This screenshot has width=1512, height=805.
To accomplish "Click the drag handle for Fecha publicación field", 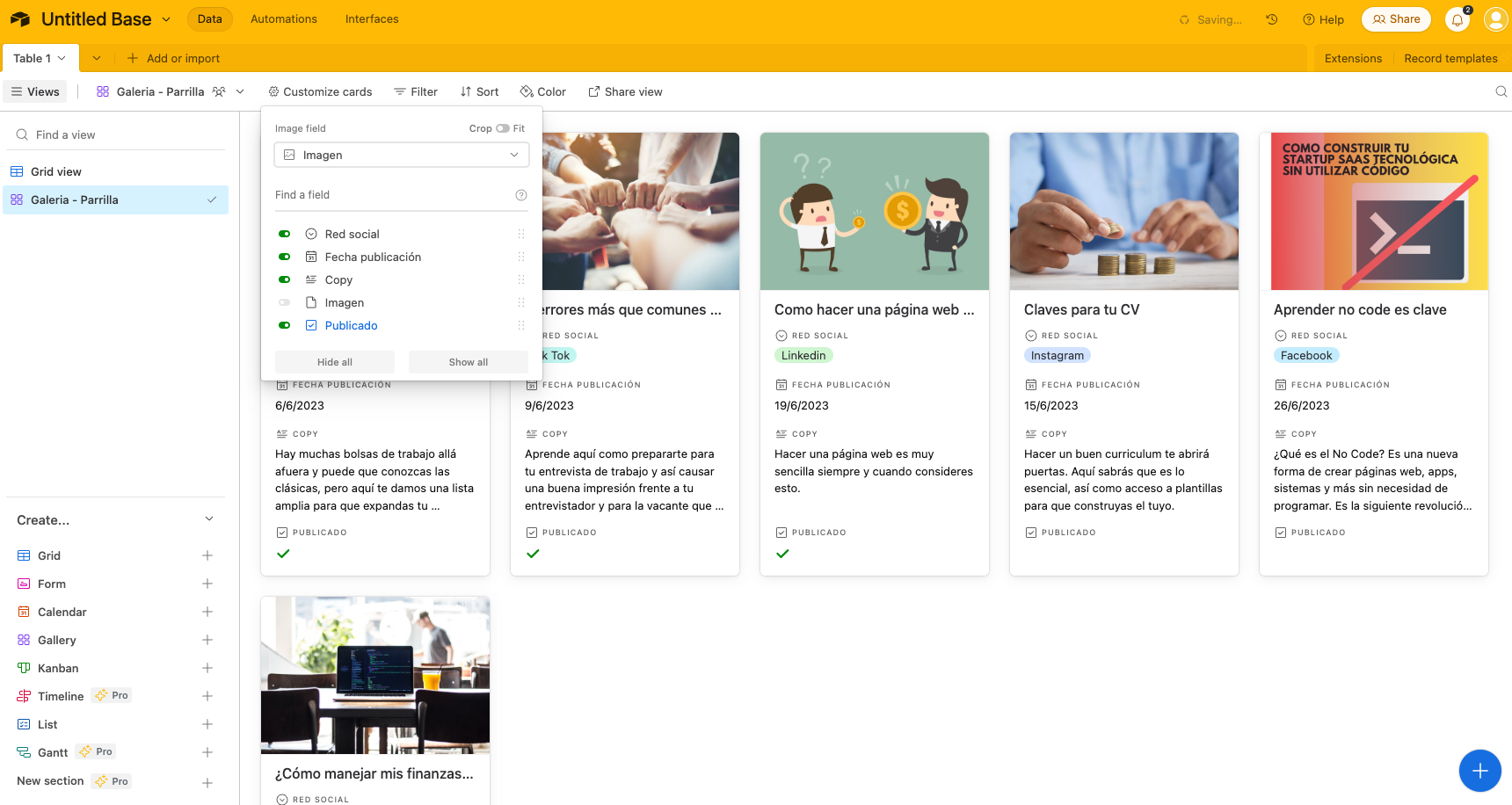I will coord(521,257).
